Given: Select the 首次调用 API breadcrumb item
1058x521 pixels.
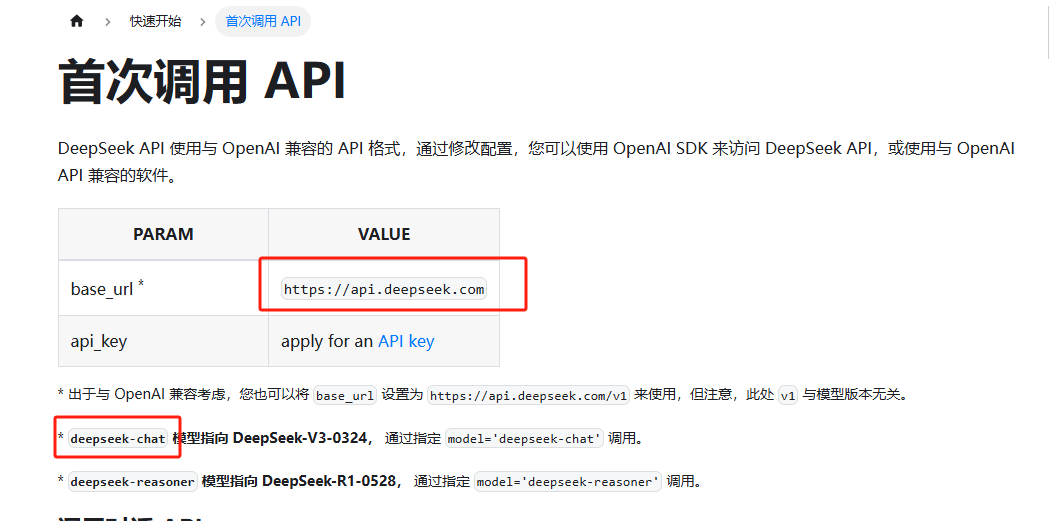Looking at the screenshot, I should (x=263, y=21).
